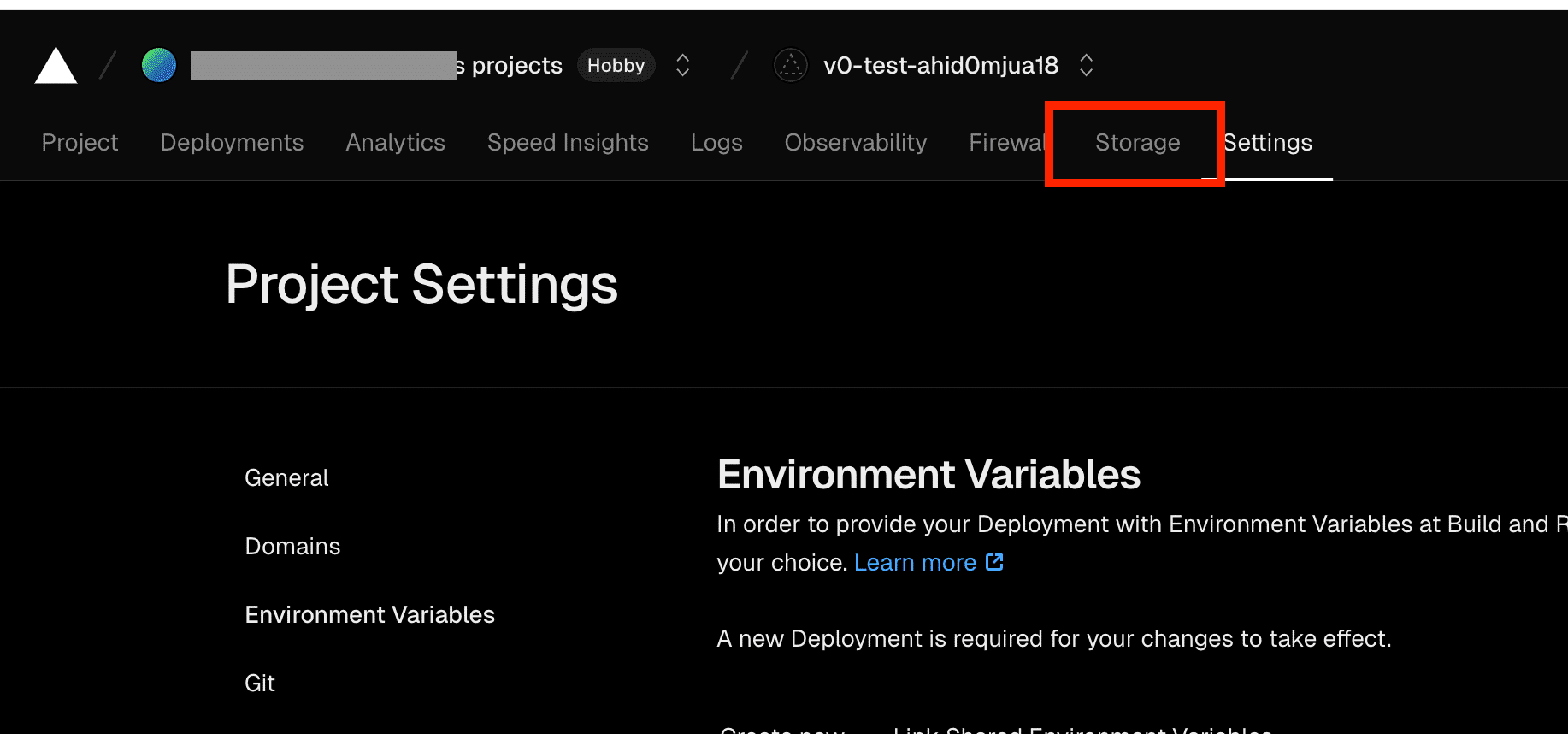Open the team switcher chevron next to Hobby
This screenshot has width=1568, height=734.
[x=682, y=66]
